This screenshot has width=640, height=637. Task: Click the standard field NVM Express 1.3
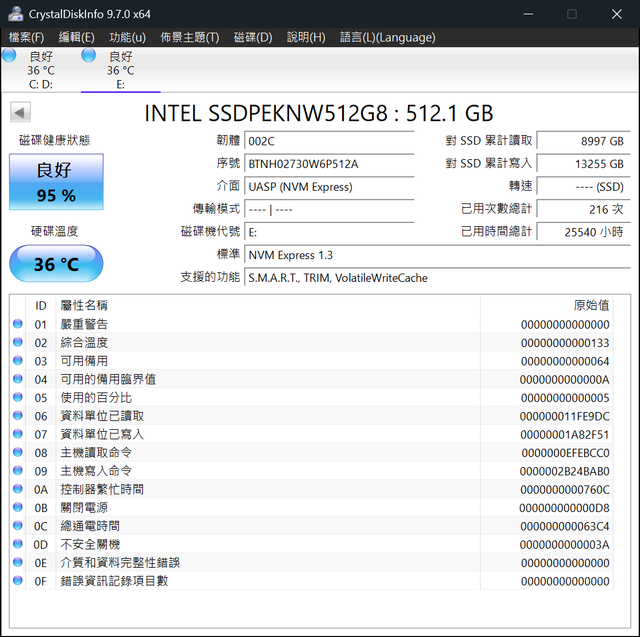pyautogui.click(x=438, y=255)
